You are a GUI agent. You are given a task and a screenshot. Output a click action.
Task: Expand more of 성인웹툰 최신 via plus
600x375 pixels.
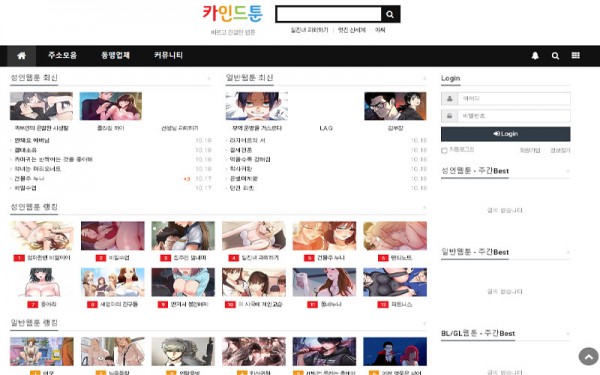(209, 78)
